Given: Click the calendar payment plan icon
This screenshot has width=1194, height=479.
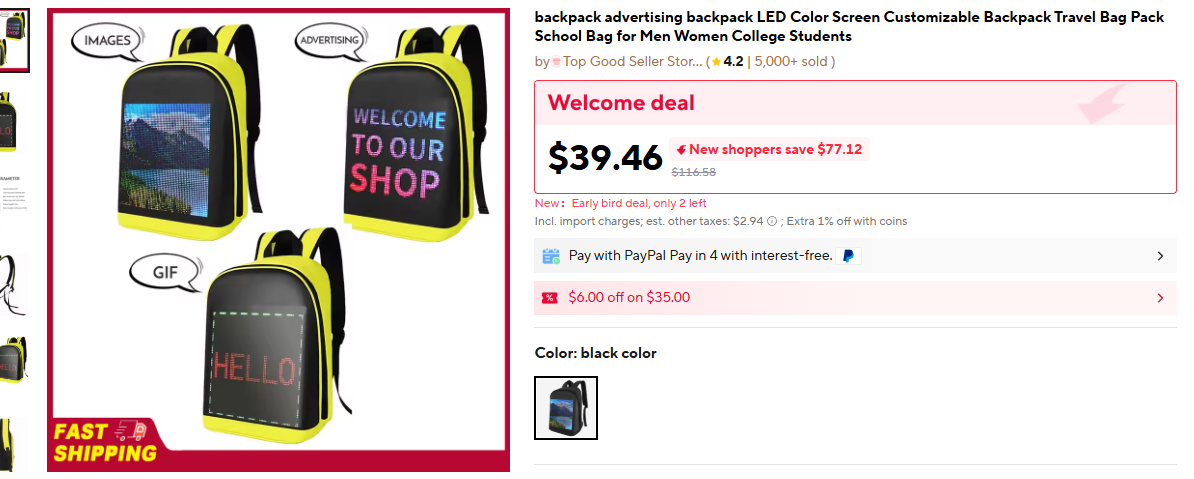Looking at the screenshot, I should (x=551, y=256).
